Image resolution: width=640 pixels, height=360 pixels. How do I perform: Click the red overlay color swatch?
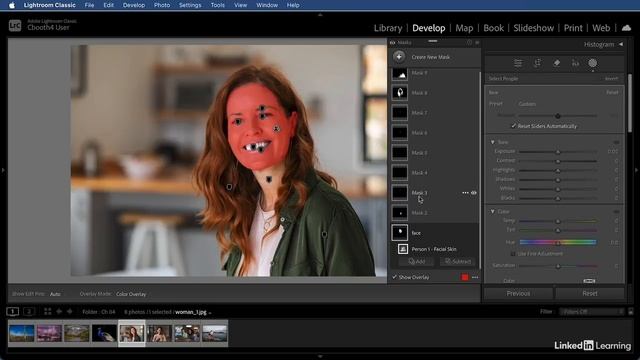tap(464, 277)
